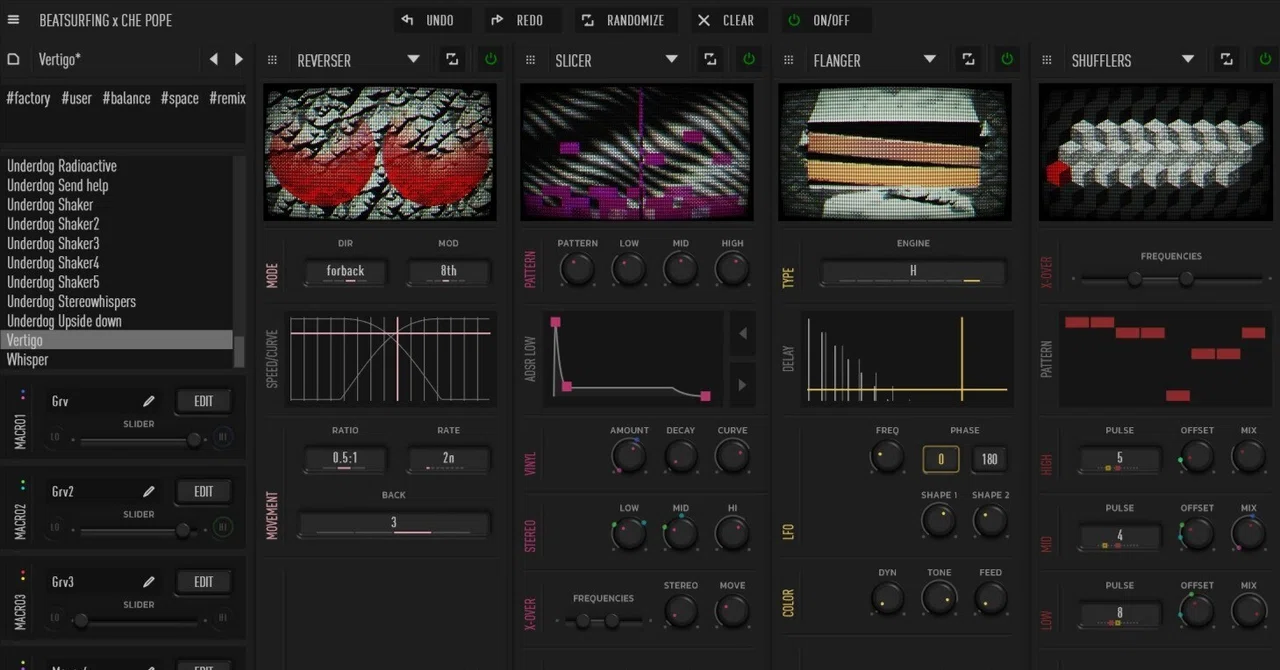Click the Reverser drag handle icon

click(272, 60)
